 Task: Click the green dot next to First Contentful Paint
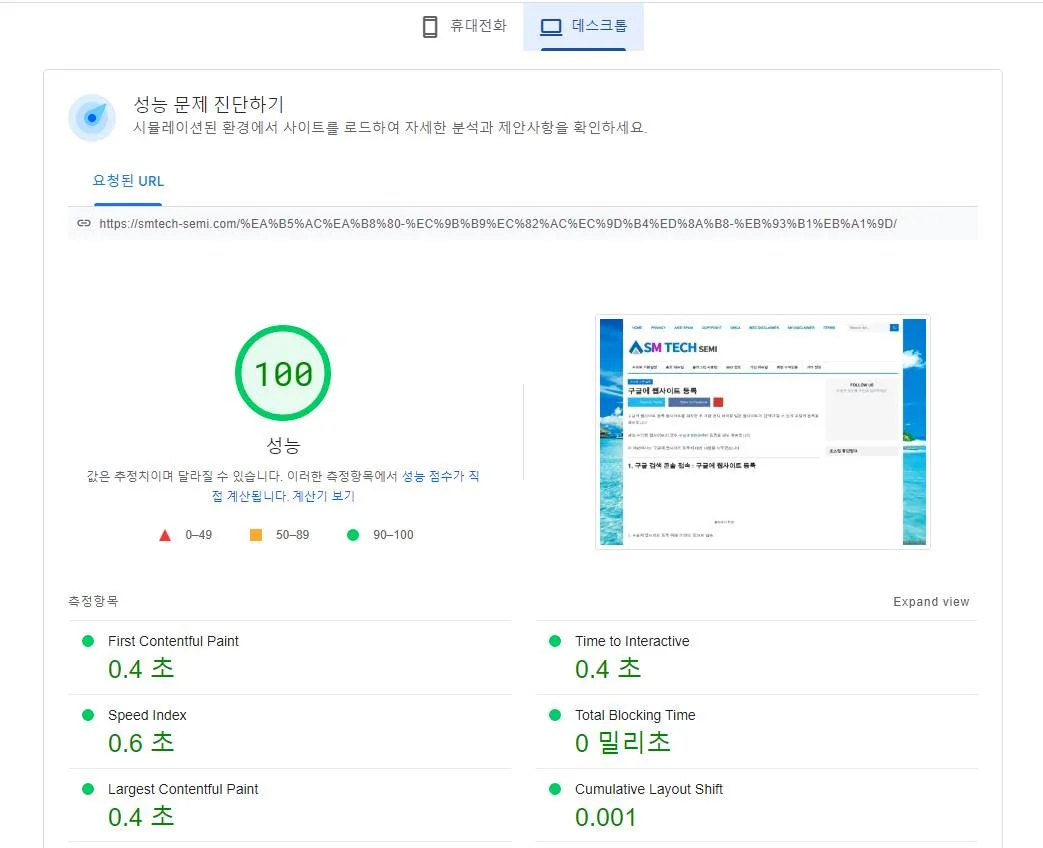[89, 641]
